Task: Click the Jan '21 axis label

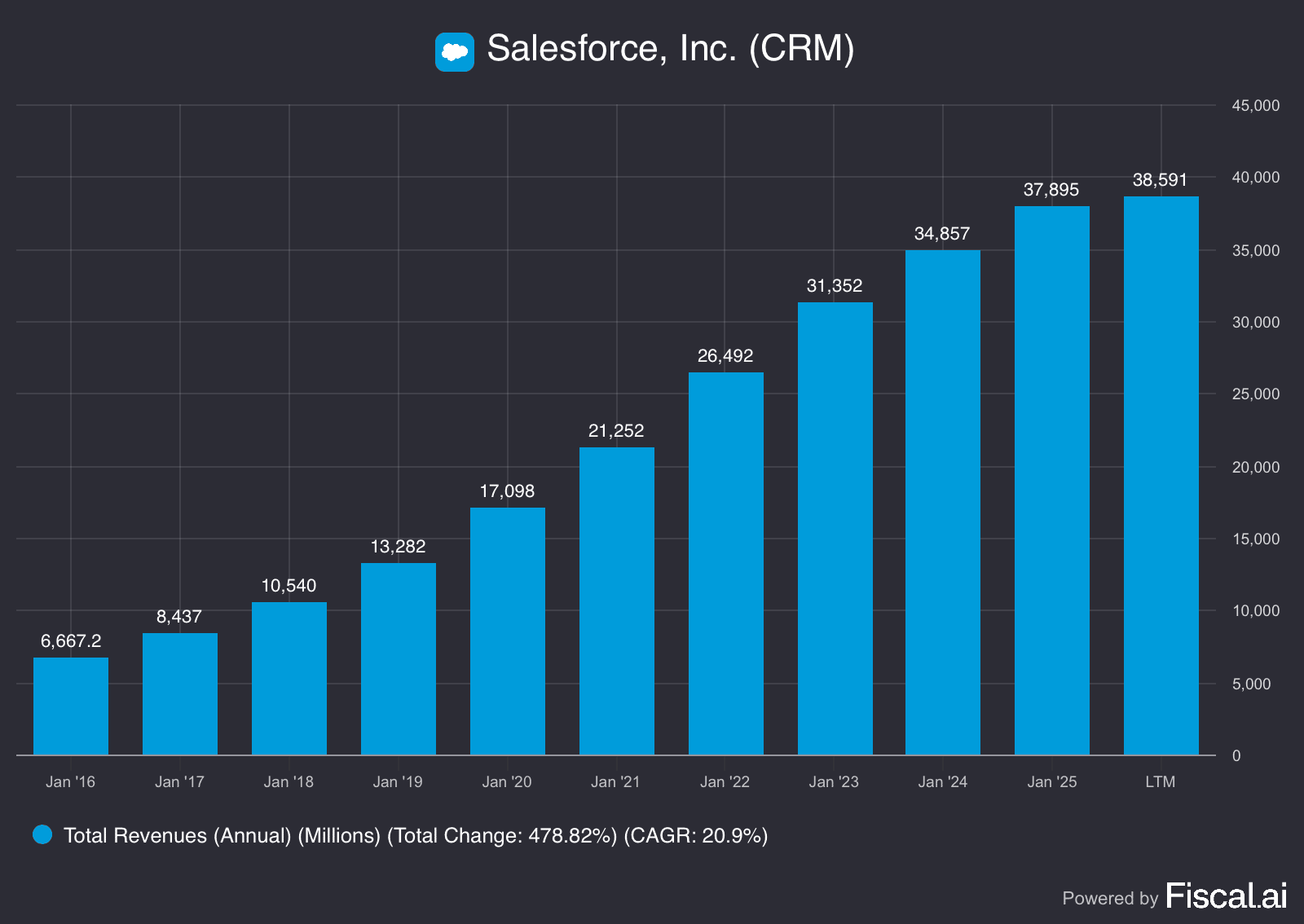Action: click(x=616, y=782)
